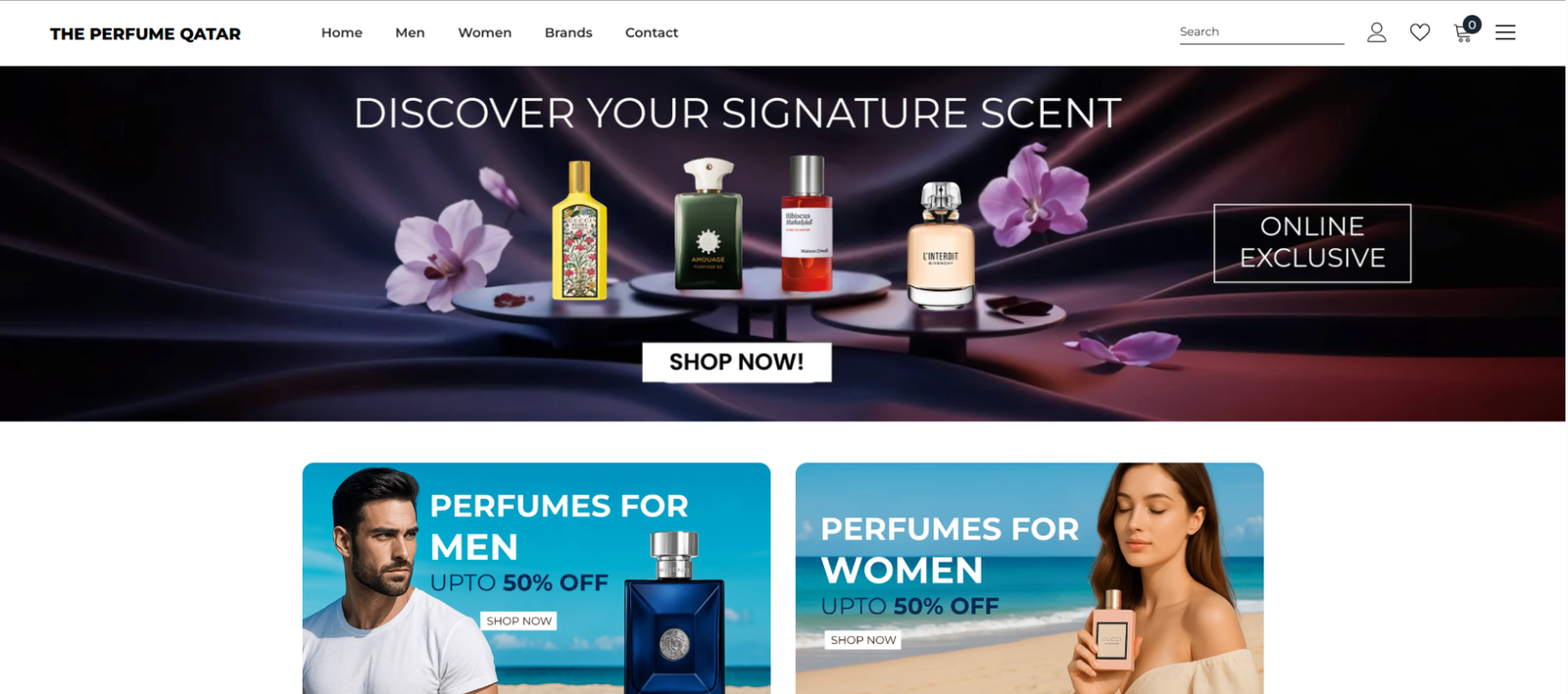Open the Women menu item
1568x694 pixels.
pos(485,32)
